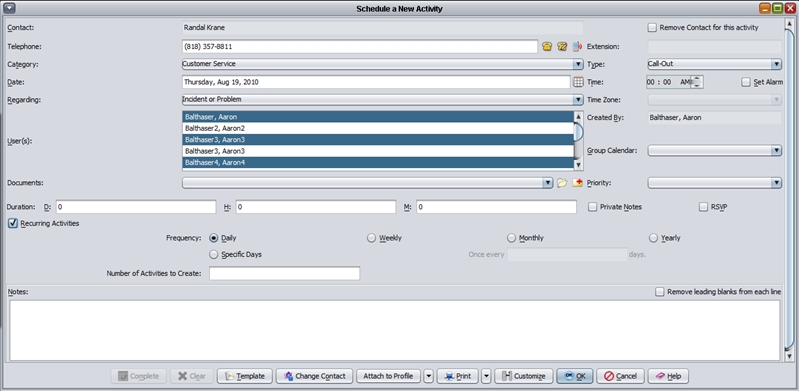Viewport: 799px width, 391px height.
Task: Click the Date field showing Thursday, Aug 19
Action: click(376, 82)
